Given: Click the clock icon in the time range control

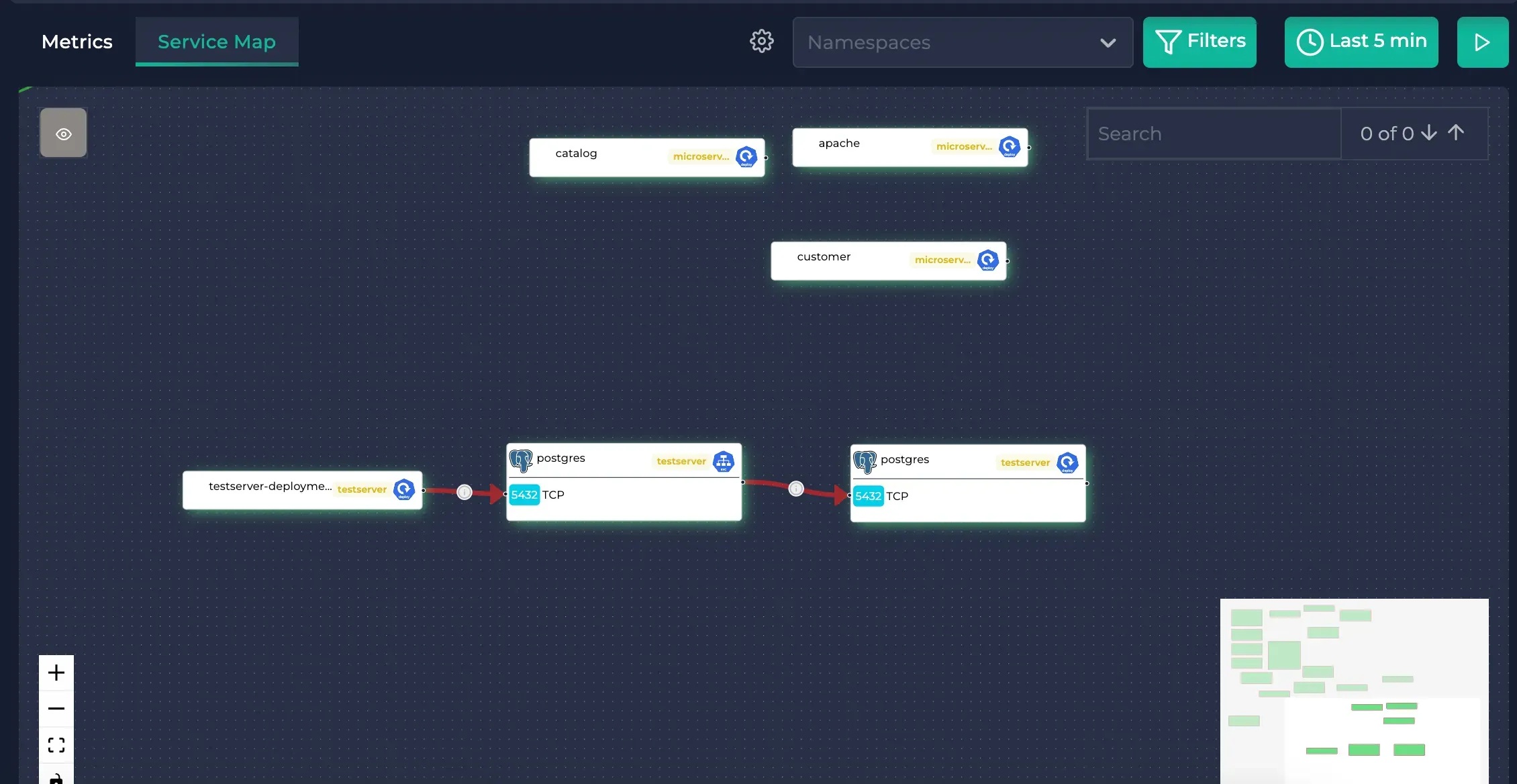Looking at the screenshot, I should (1310, 42).
